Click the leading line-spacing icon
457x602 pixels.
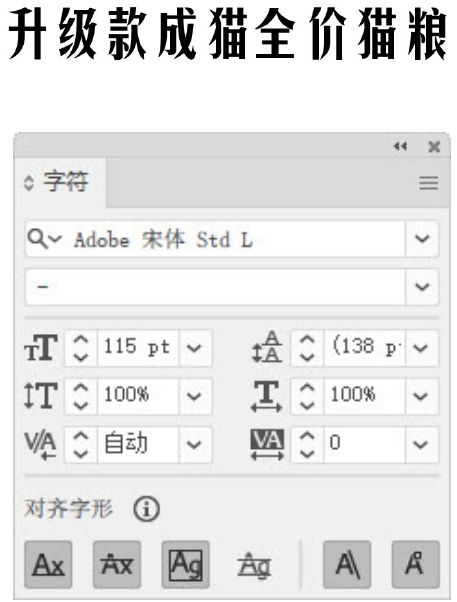pyautogui.click(x=267, y=347)
